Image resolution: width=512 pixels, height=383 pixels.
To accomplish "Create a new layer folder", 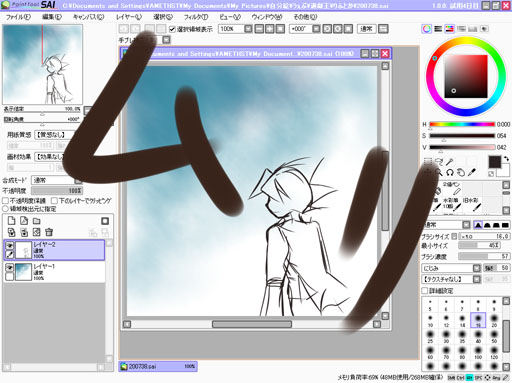I will pyautogui.click(x=37, y=221).
